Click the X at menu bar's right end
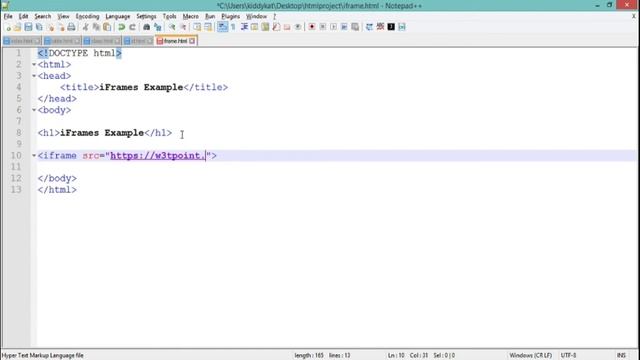This screenshot has width=640, height=360. [x=633, y=16]
